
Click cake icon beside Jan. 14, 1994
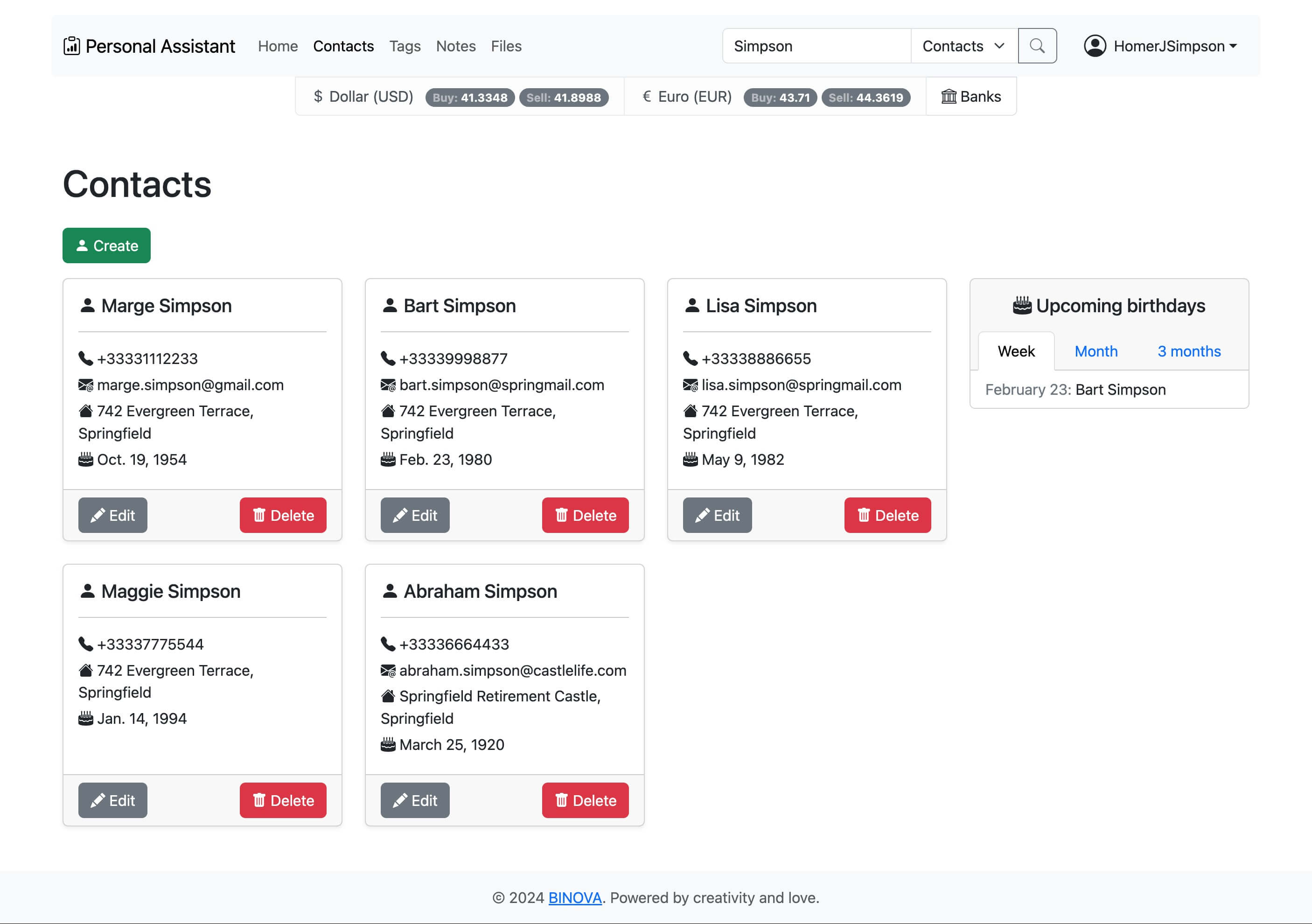86,718
